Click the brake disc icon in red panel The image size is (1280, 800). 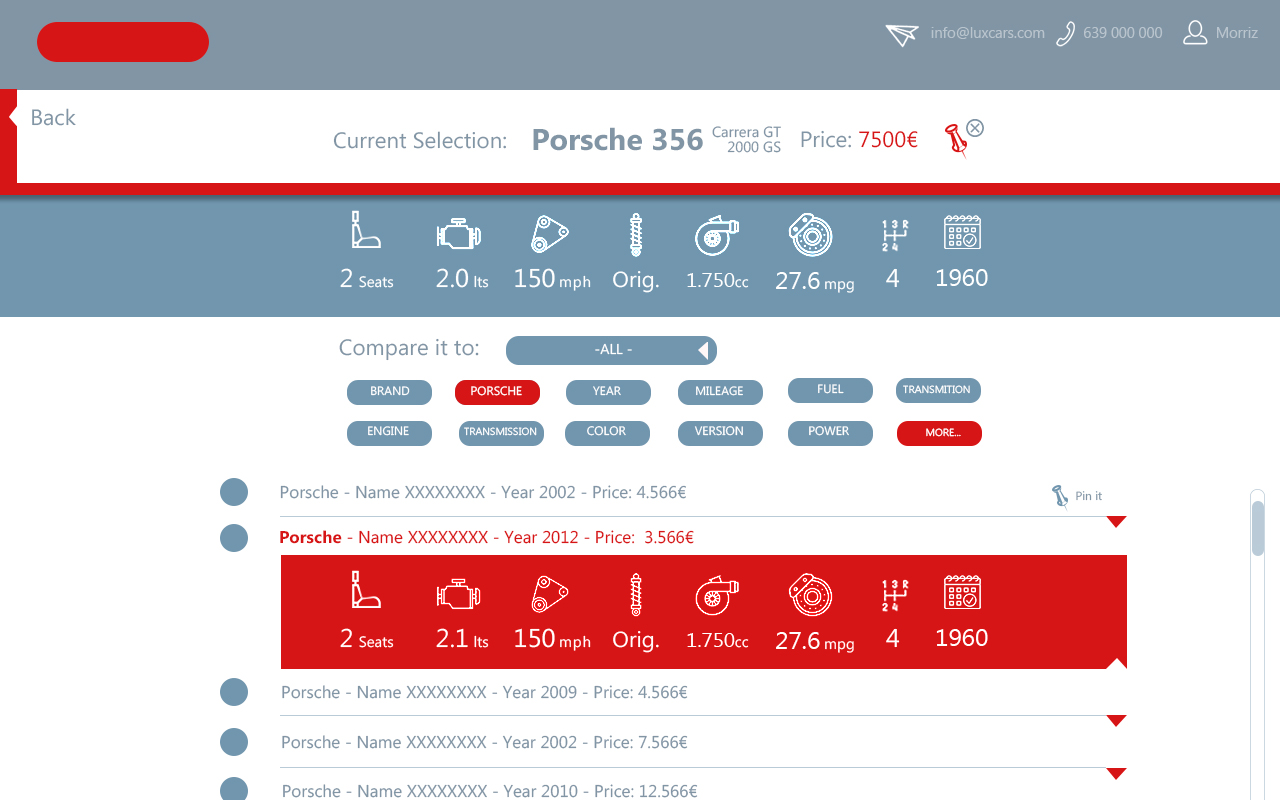tap(811, 596)
